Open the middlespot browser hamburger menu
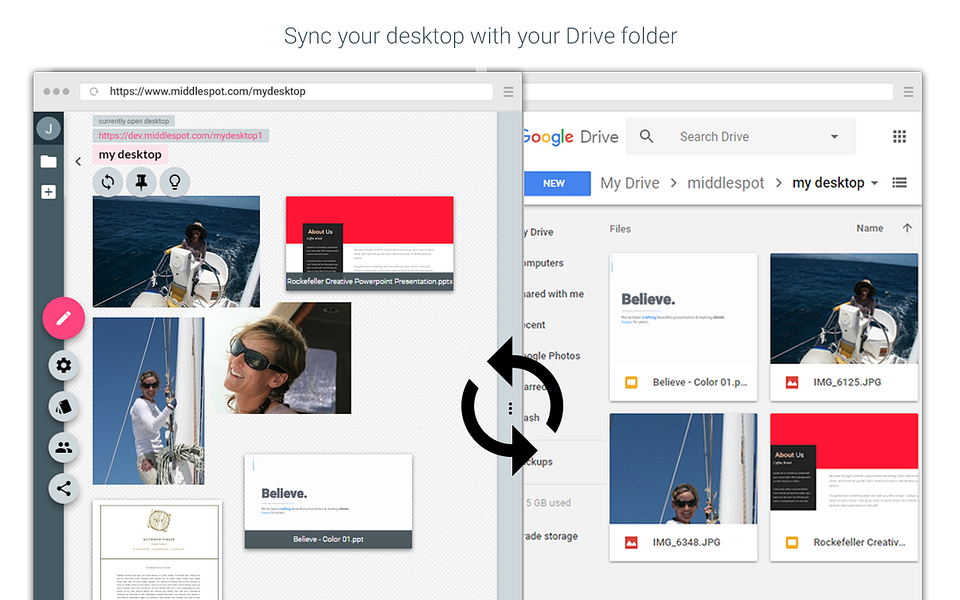The image size is (960, 600). 508,92
